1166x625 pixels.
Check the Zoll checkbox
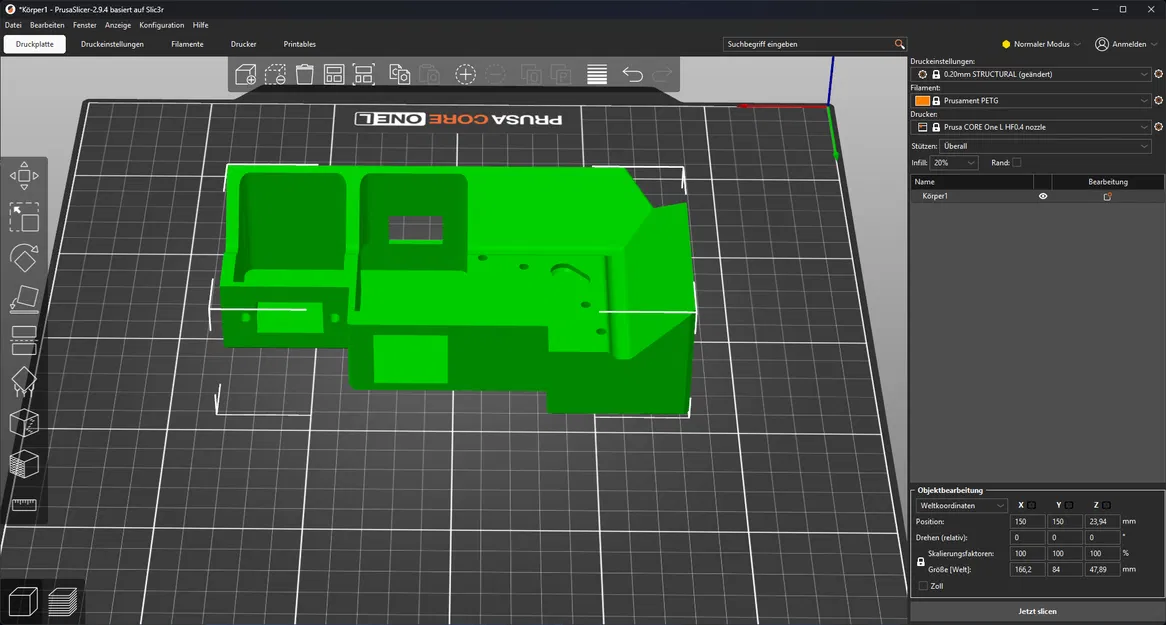[922, 586]
